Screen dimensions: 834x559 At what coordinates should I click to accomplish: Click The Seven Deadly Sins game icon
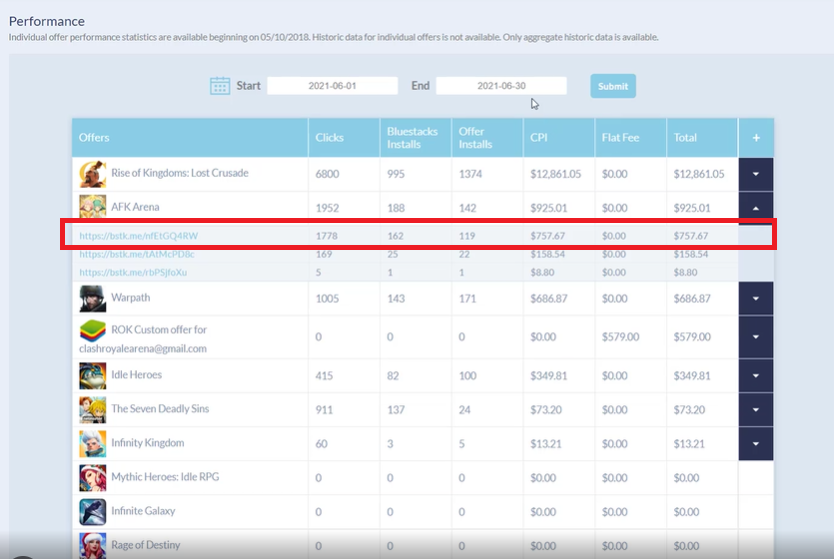click(x=93, y=410)
